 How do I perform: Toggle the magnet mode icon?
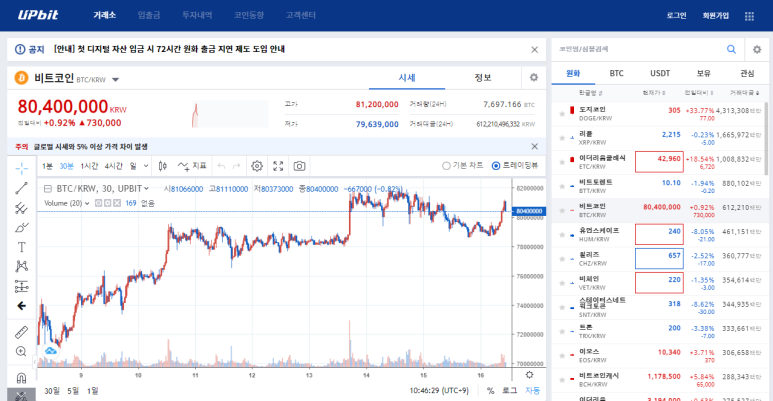21,378
